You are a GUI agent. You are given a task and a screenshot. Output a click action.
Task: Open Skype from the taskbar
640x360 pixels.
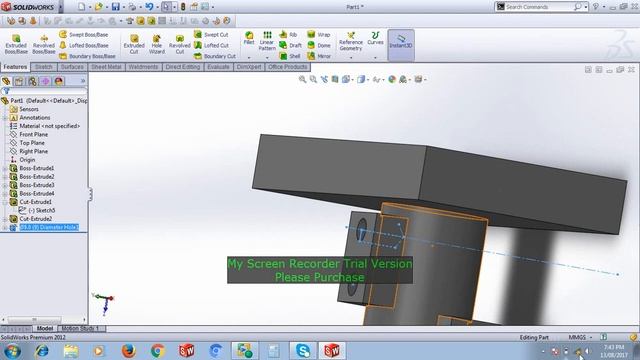(303, 350)
